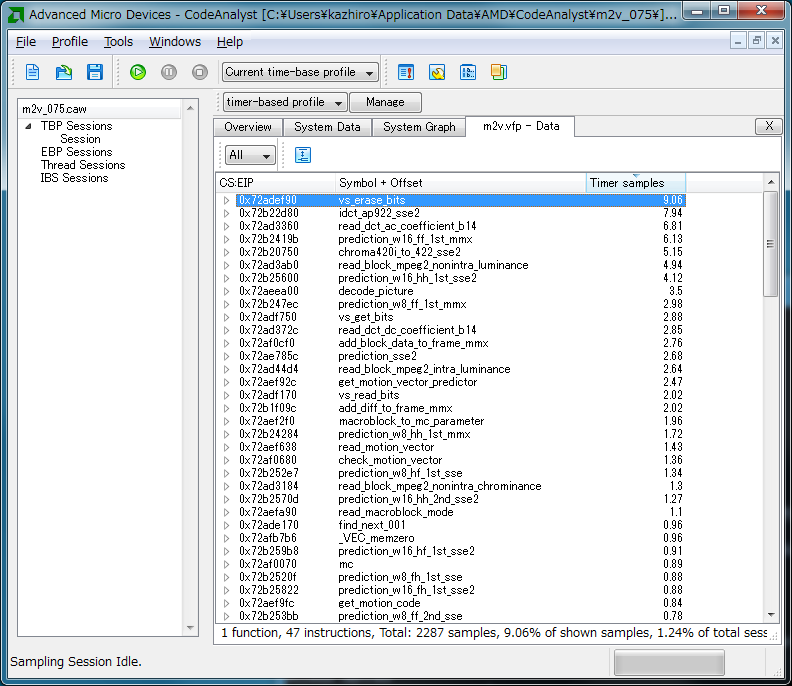
Task: Expand the vs_erase_bits row
Action: click(227, 200)
